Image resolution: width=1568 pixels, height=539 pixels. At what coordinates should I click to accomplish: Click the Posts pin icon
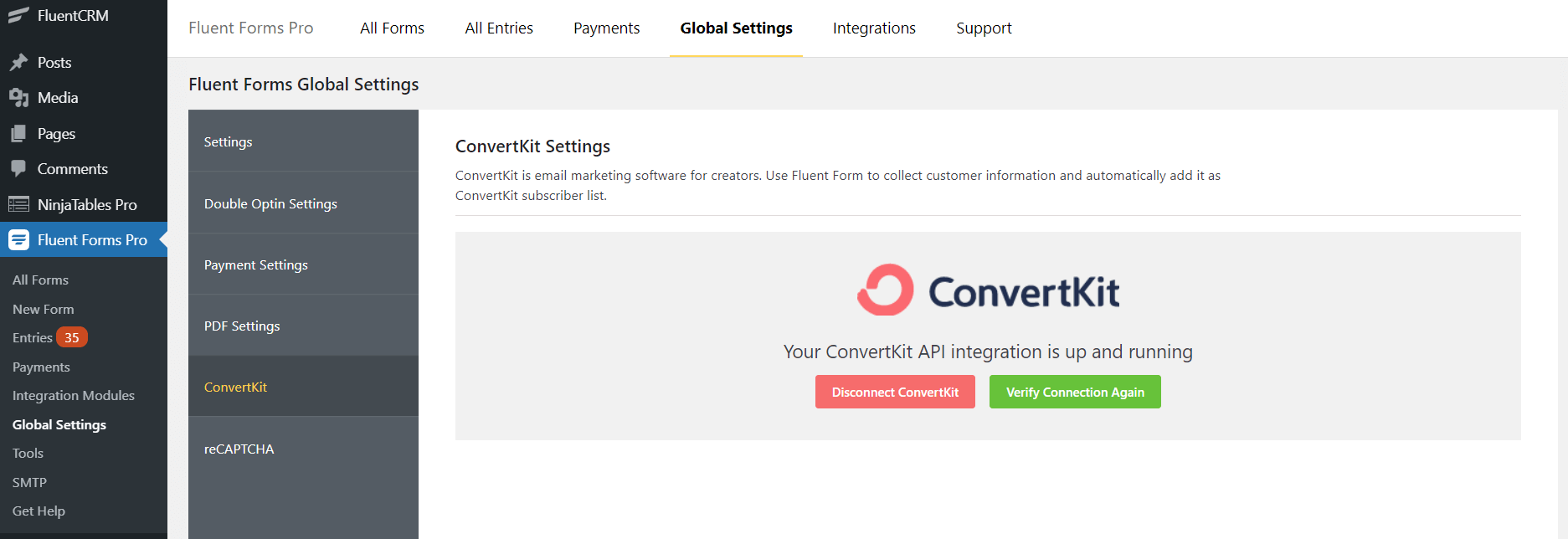[18, 63]
